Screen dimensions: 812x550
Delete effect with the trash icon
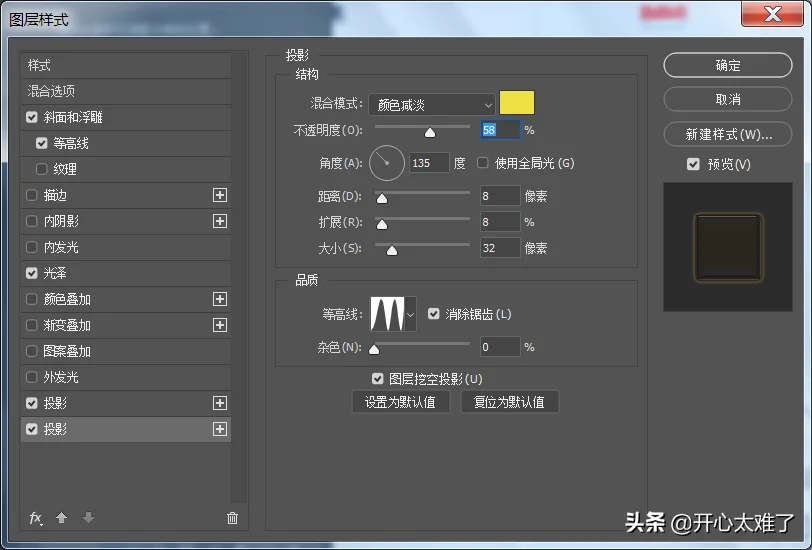point(233,518)
